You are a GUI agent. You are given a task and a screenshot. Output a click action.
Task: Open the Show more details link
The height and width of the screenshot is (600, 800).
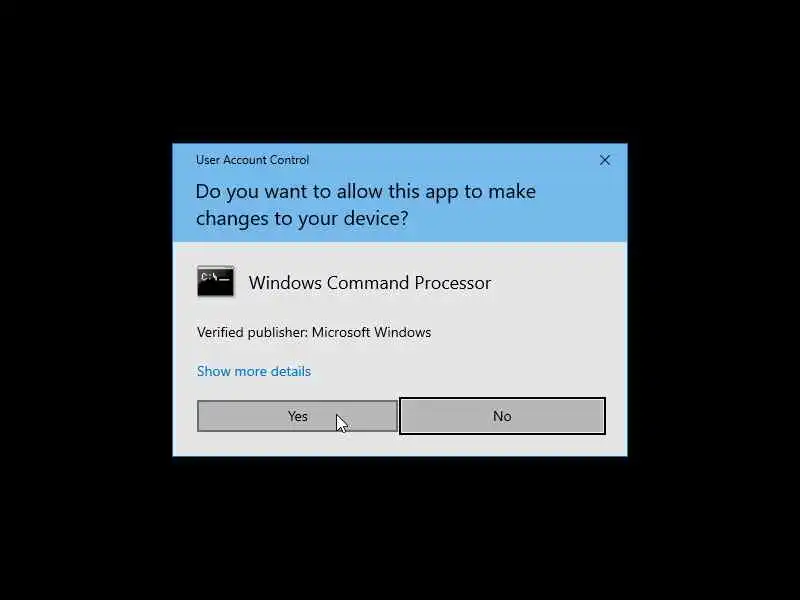tap(254, 371)
